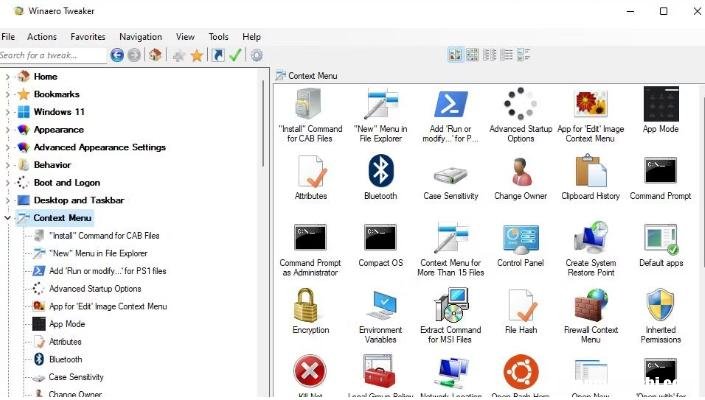Expand the Behavior tree node arrow

[x=7, y=165]
